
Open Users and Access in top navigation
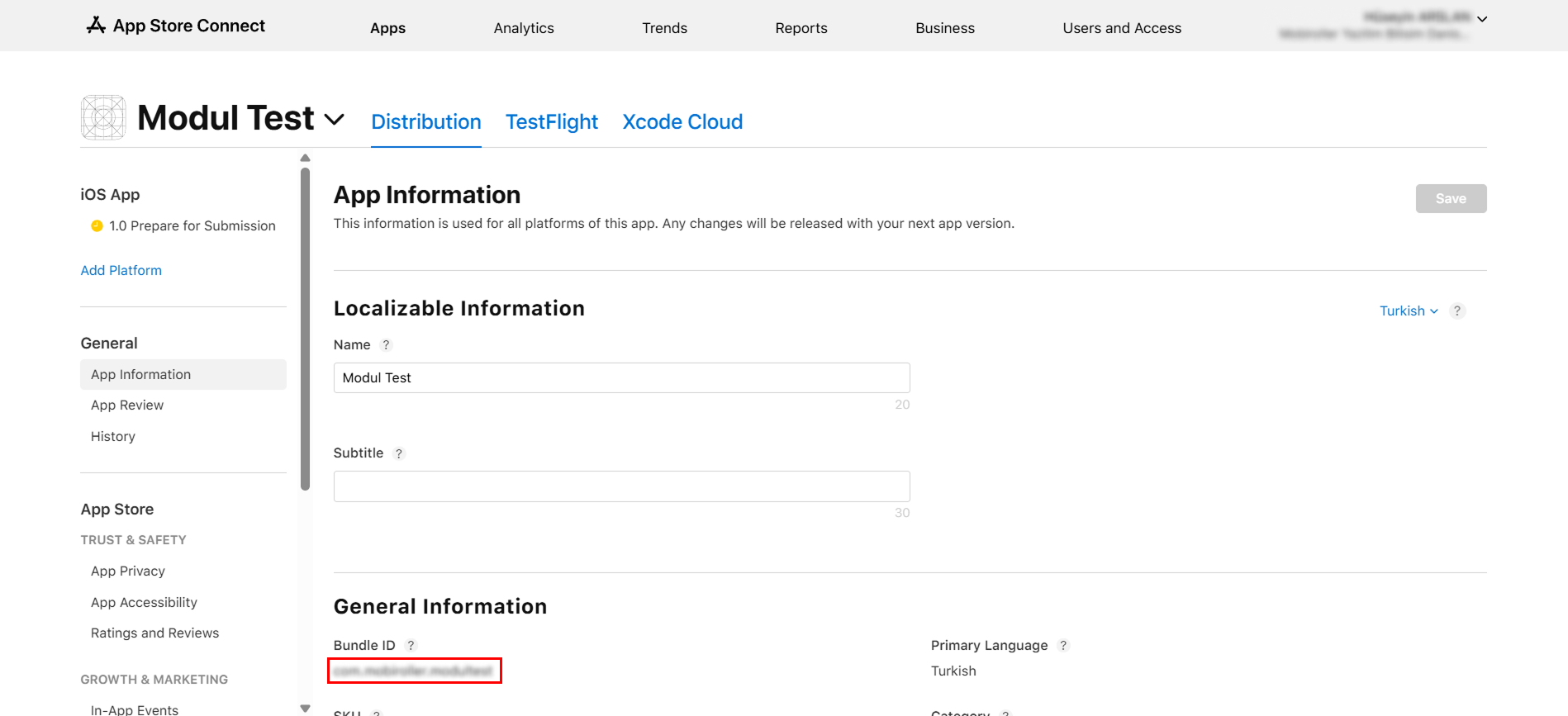tap(1122, 28)
